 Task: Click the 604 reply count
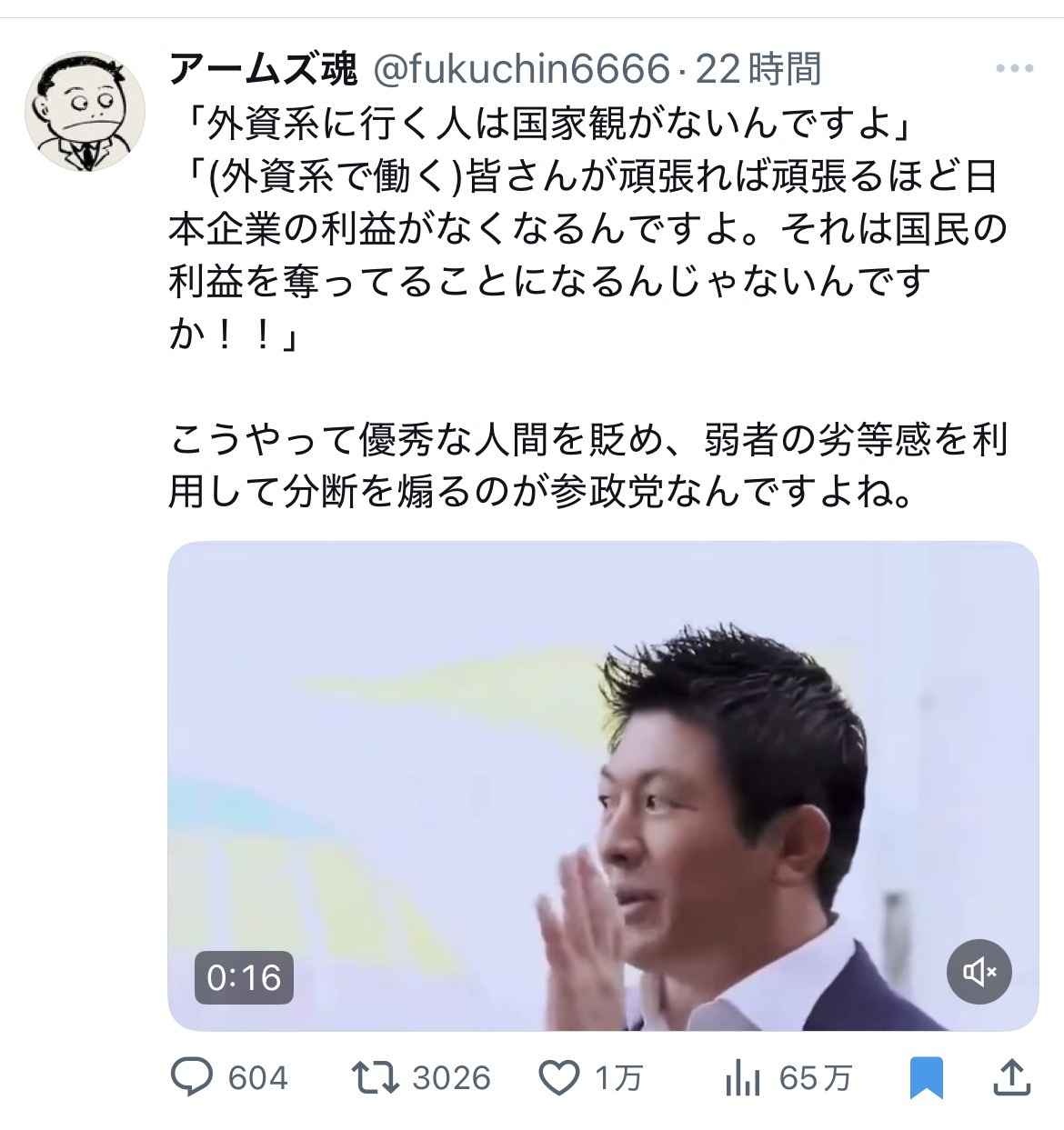pyautogui.click(x=258, y=1078)
